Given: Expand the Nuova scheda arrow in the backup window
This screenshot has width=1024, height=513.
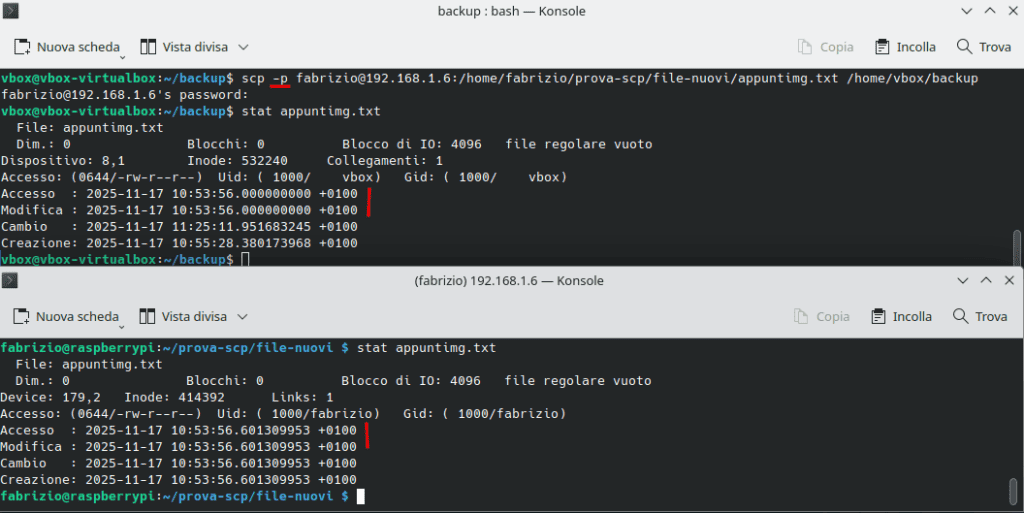Looking at the screenshot, I should tap(120, 55).
